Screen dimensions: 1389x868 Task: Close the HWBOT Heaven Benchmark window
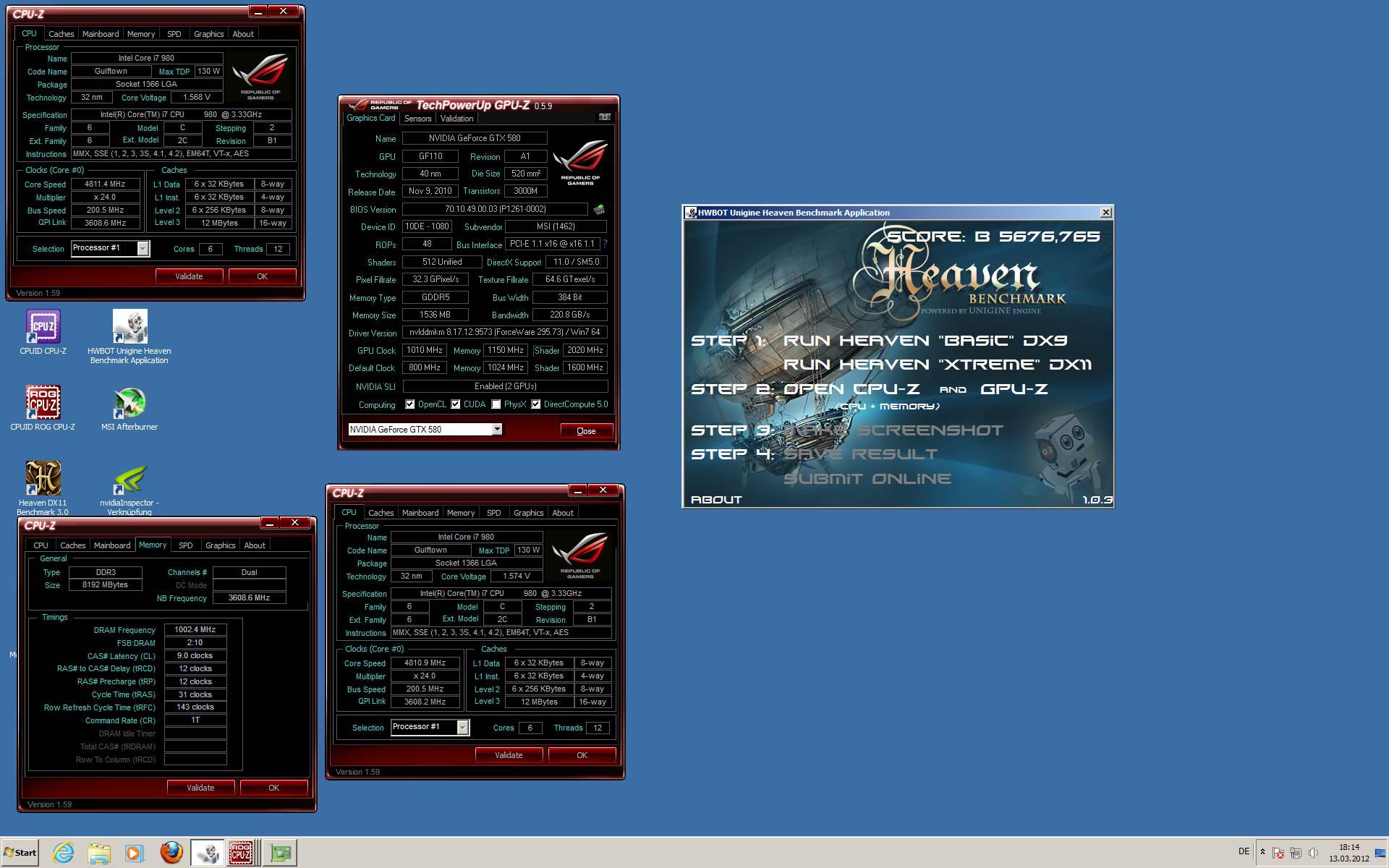1105,213
